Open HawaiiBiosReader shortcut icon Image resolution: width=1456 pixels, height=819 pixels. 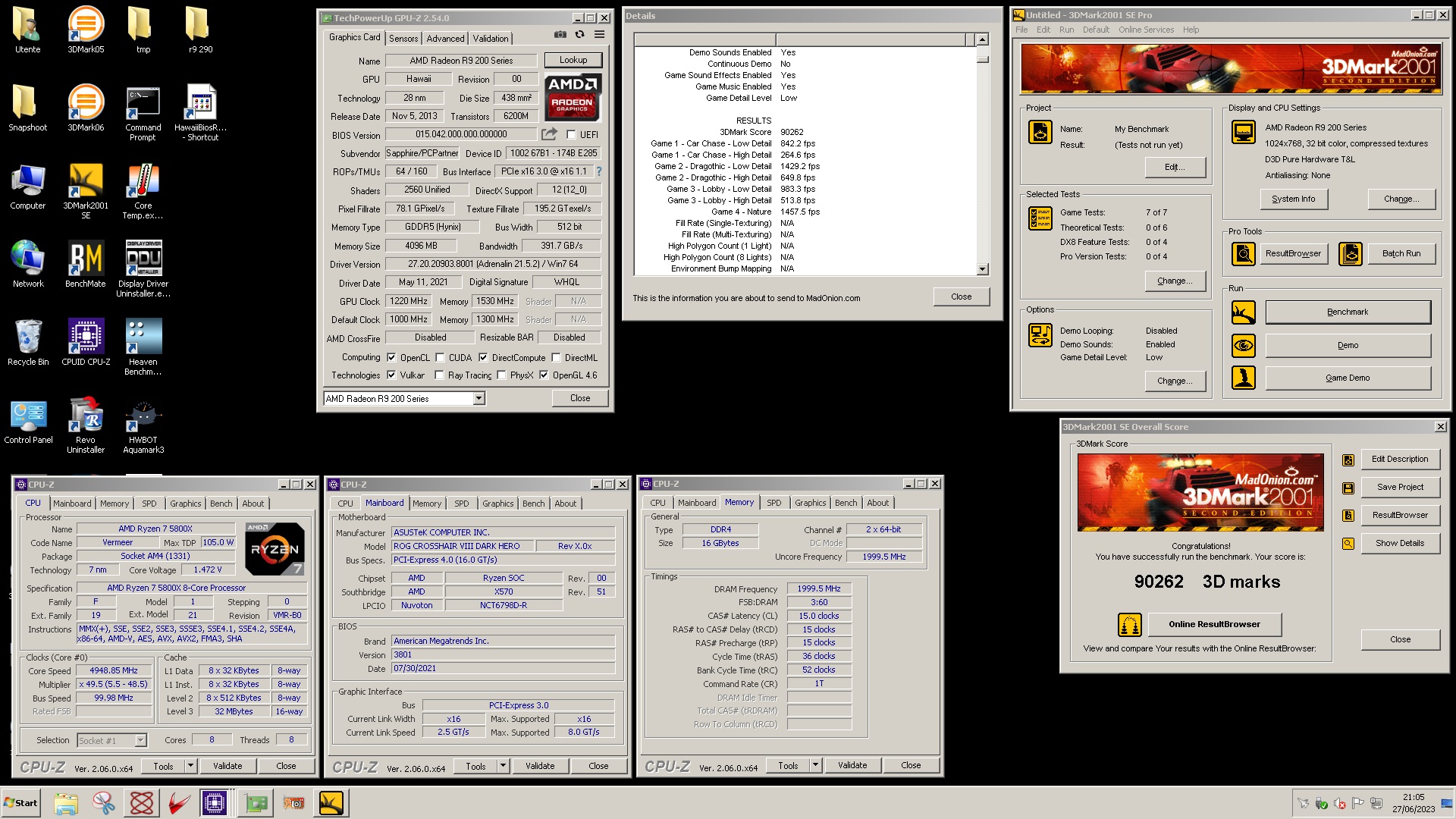point(201,112)
